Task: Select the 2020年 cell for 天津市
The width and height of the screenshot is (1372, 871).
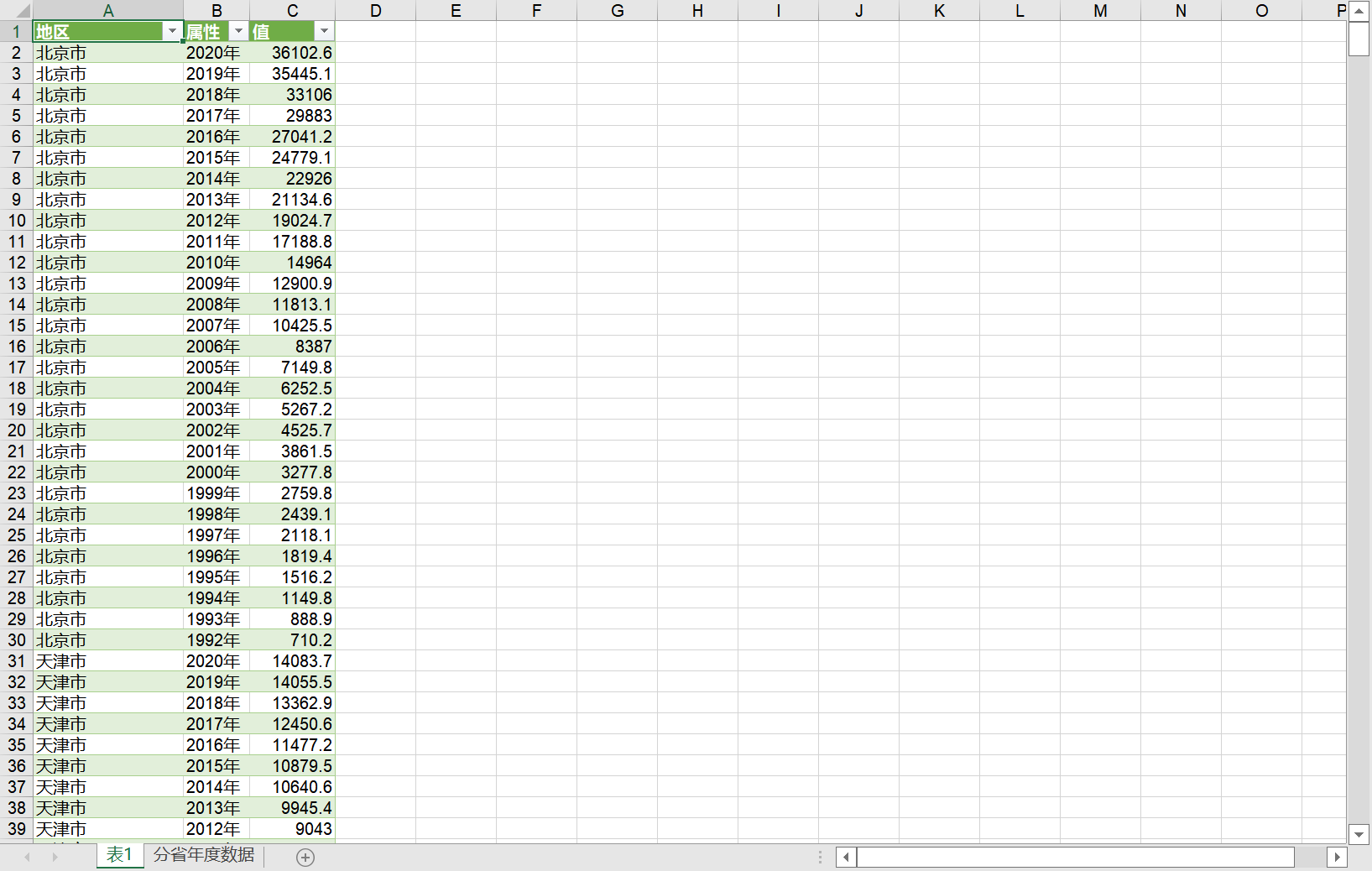Action: point(216,661)
